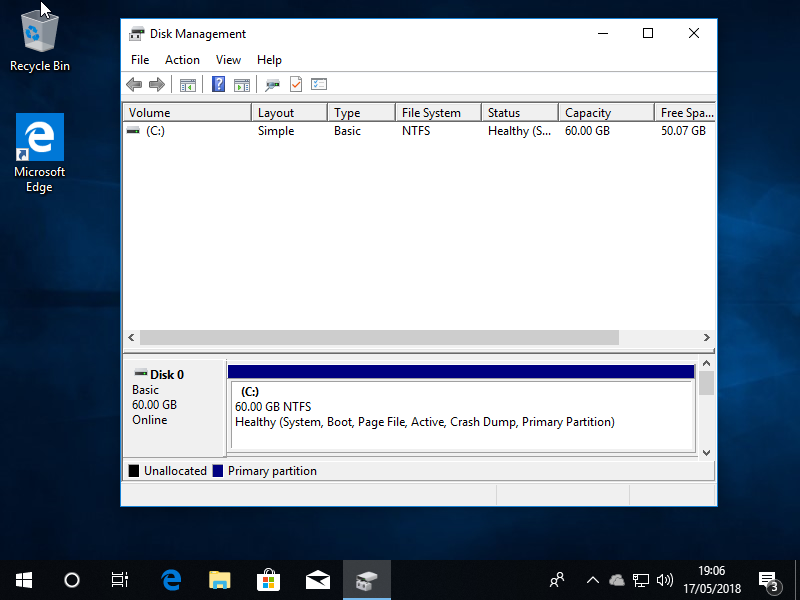The width and height of the screenshot is (800, 600).
Task: Click the 'Simple' layout cell
Action: click(276, 131)
